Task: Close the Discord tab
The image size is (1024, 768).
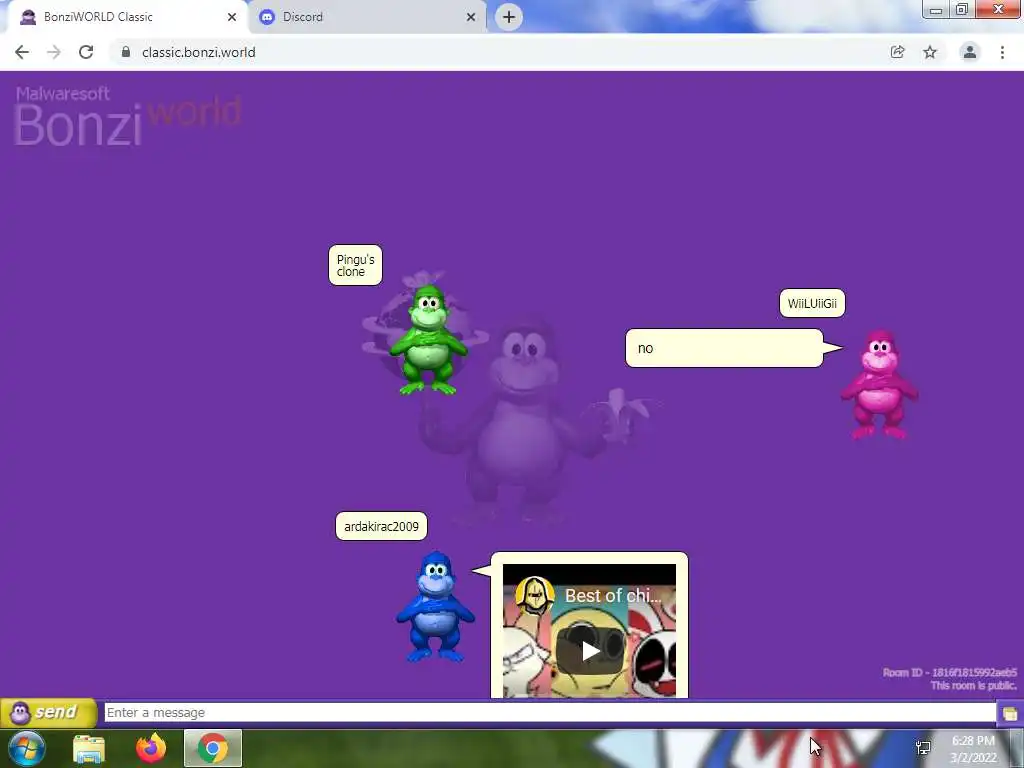Action: (471, 17)
